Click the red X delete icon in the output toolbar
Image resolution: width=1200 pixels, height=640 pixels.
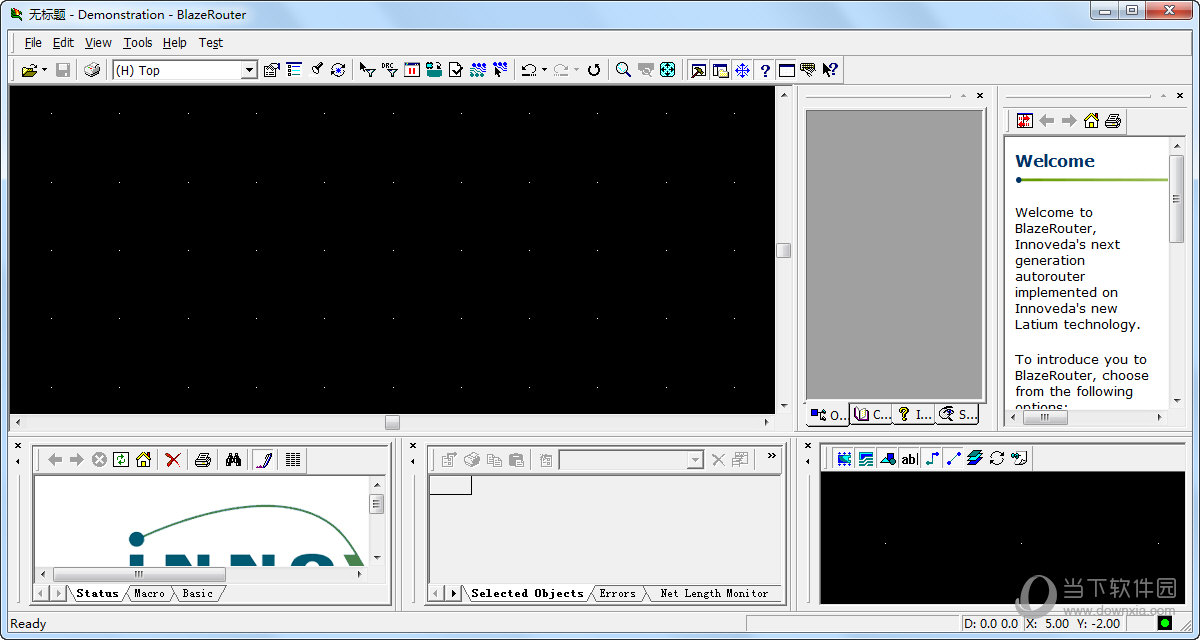tap(173, 459)
